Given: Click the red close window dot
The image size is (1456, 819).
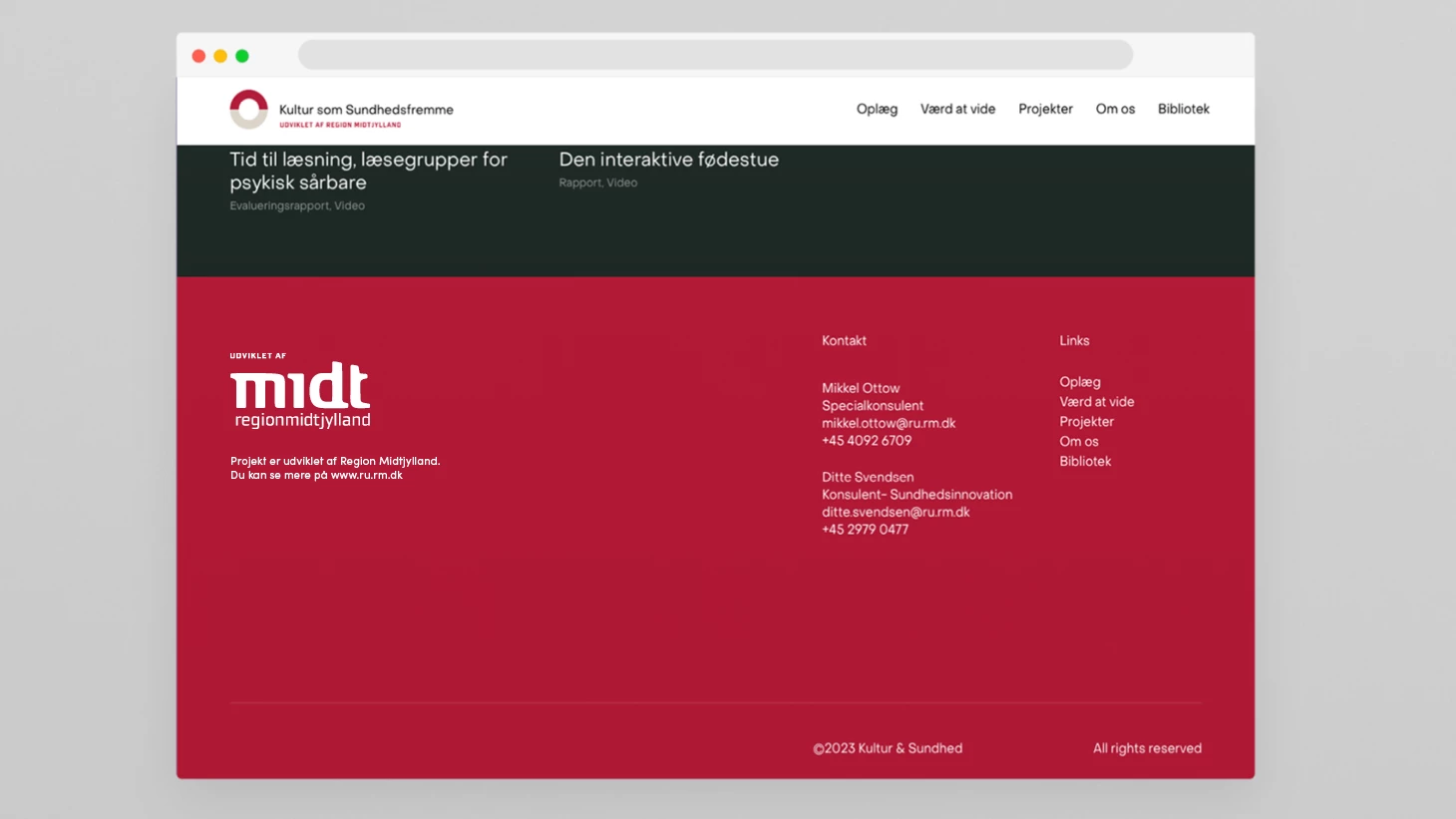Looking at the screenshot, I should (198, 56).
